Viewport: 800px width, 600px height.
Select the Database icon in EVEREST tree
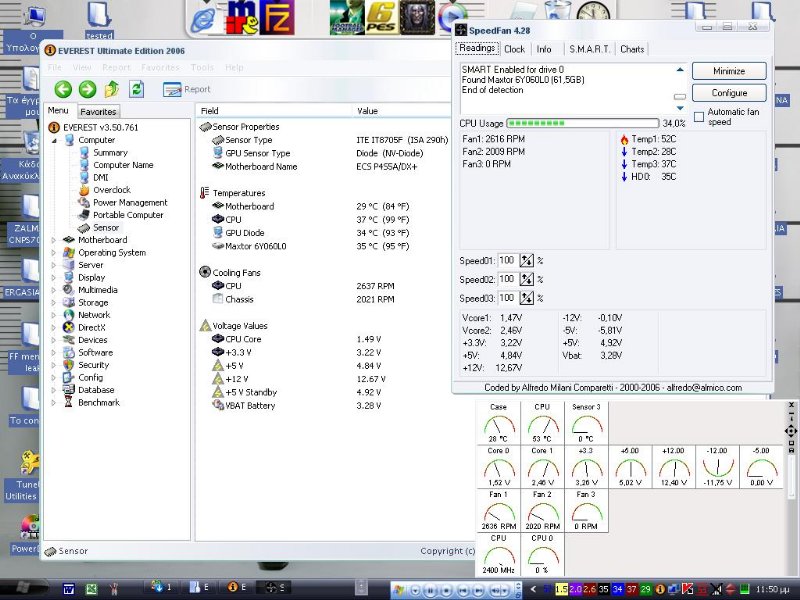pos(68,390)
